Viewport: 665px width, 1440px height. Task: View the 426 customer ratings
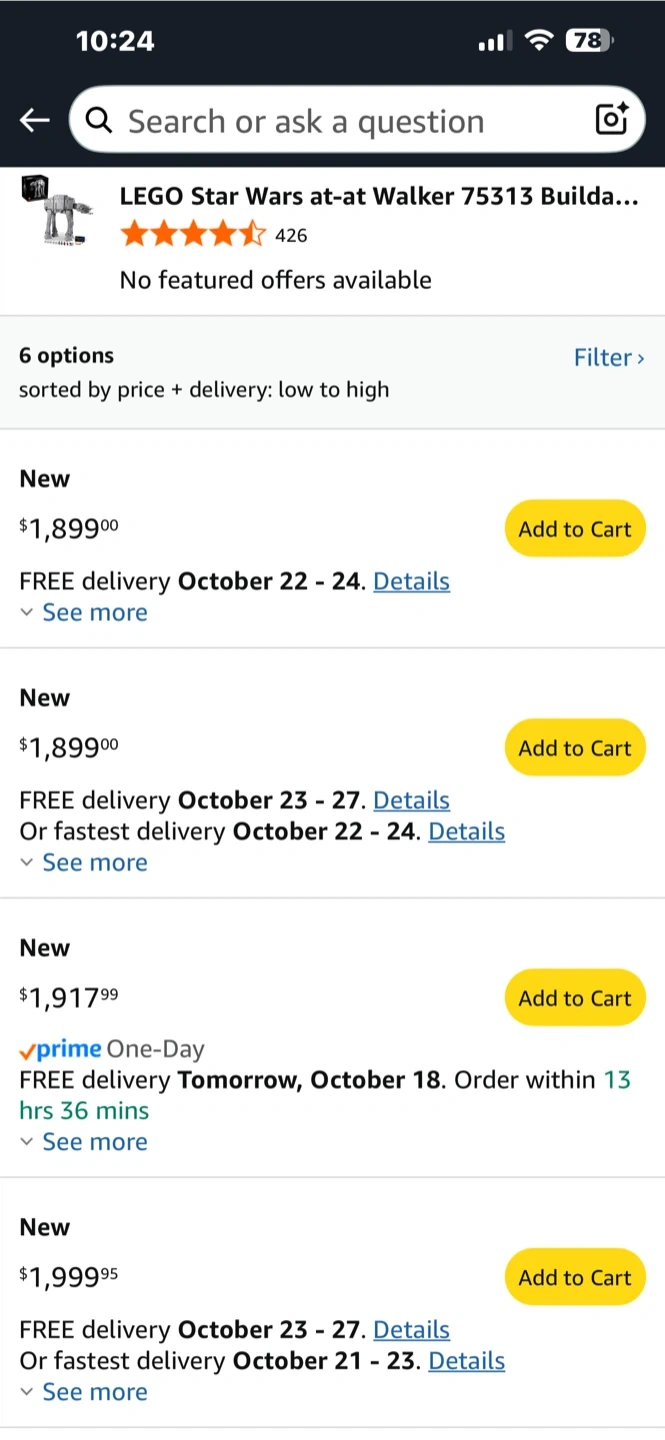click(x=291, y=235)
